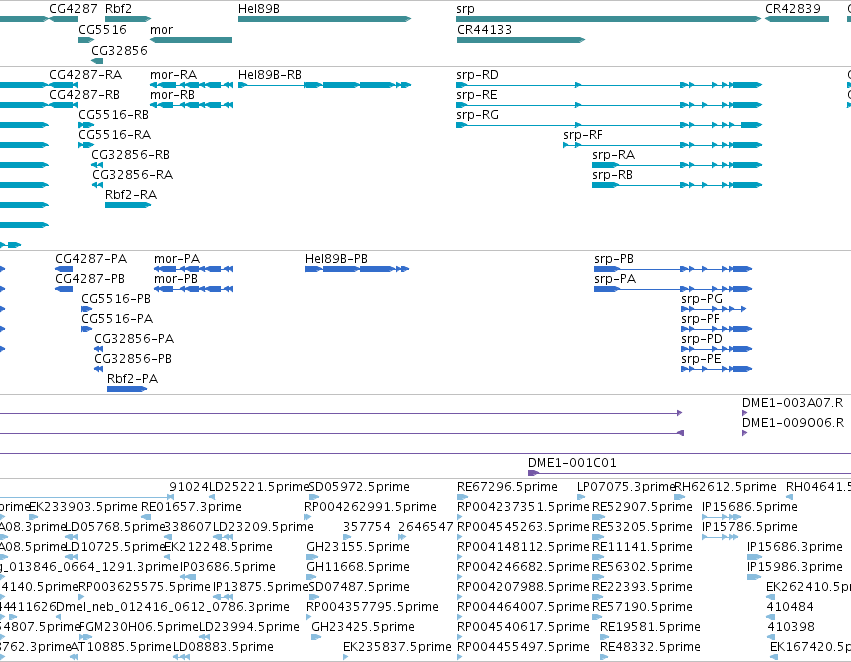Select EST EK235837.5prime
This screenshot has width=851, height=662.
pos(397,647)
